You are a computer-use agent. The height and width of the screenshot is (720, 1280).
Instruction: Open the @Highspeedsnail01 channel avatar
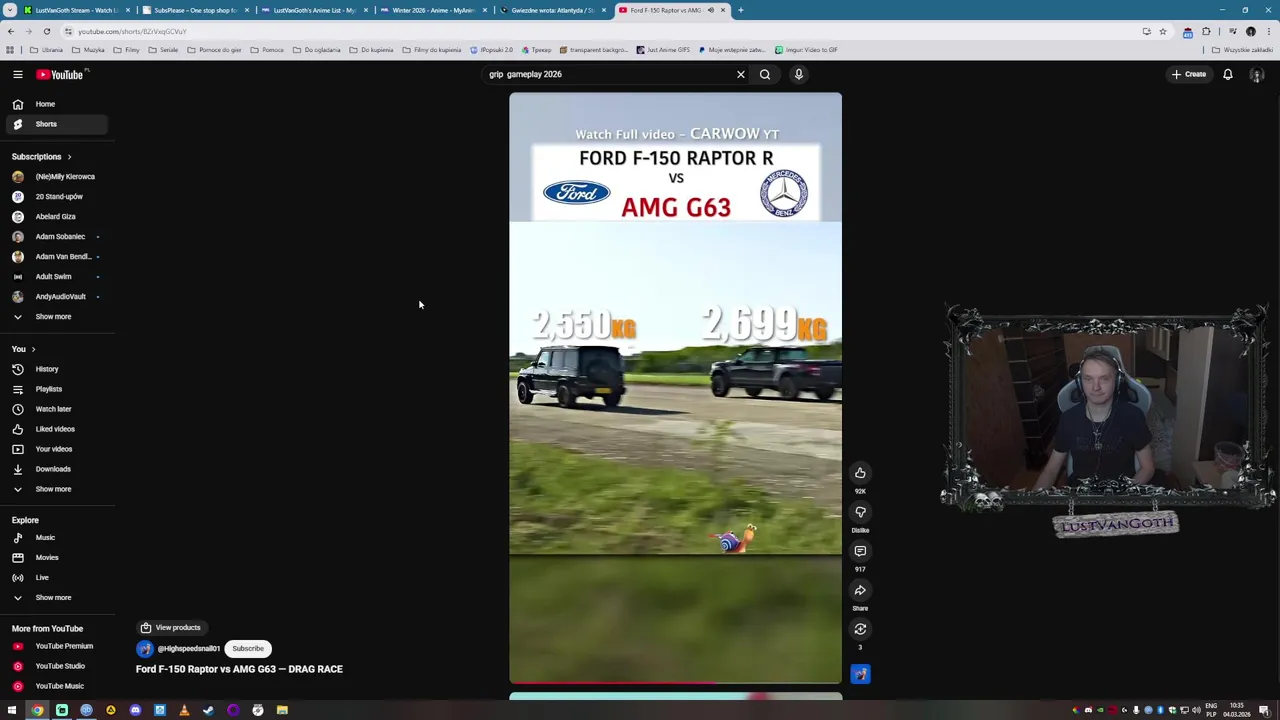[145, 648]
